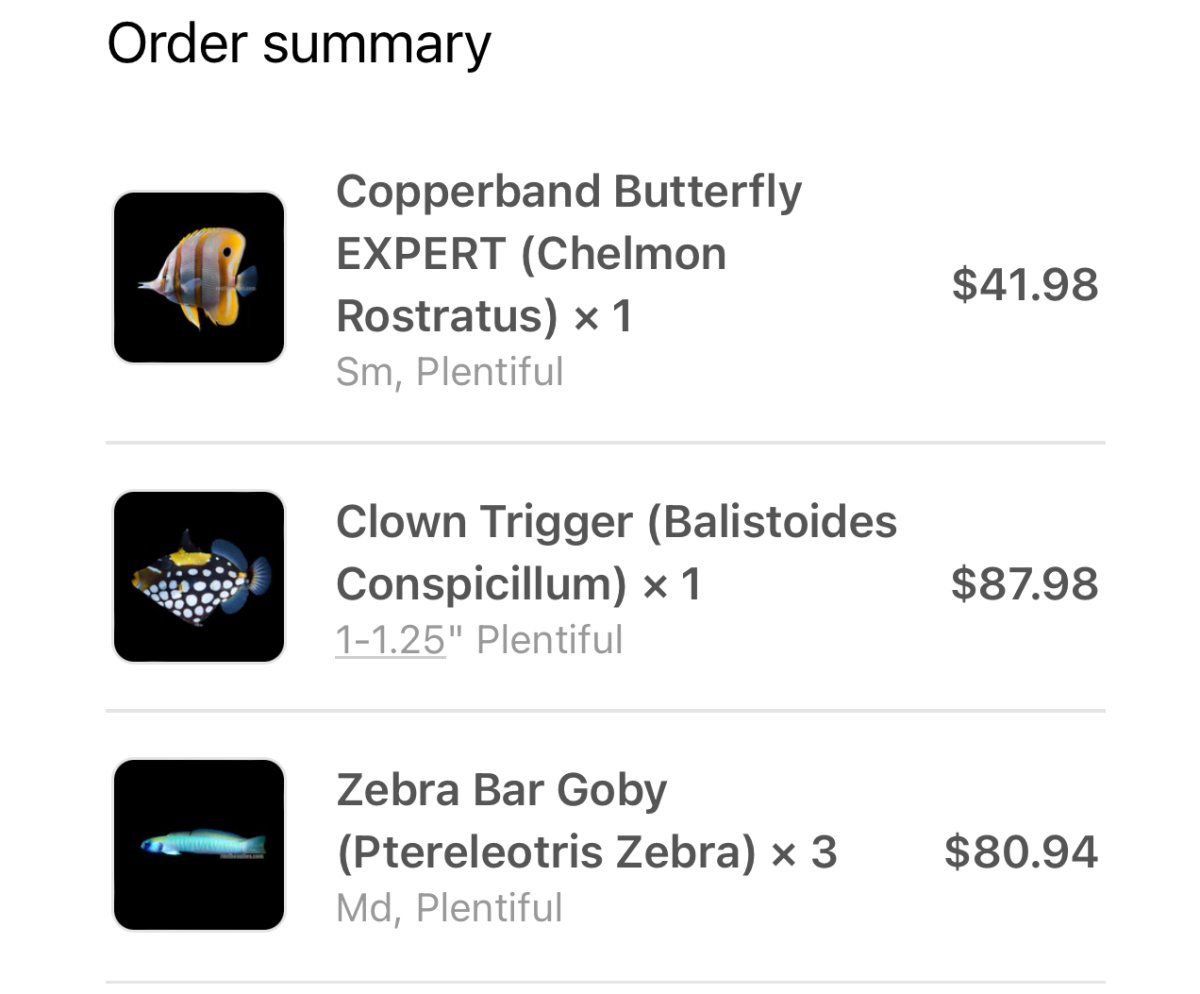Tap the underlined 1-1.25 size link
The width and height of the screenshot is (1200, 994).
(391, 640)
